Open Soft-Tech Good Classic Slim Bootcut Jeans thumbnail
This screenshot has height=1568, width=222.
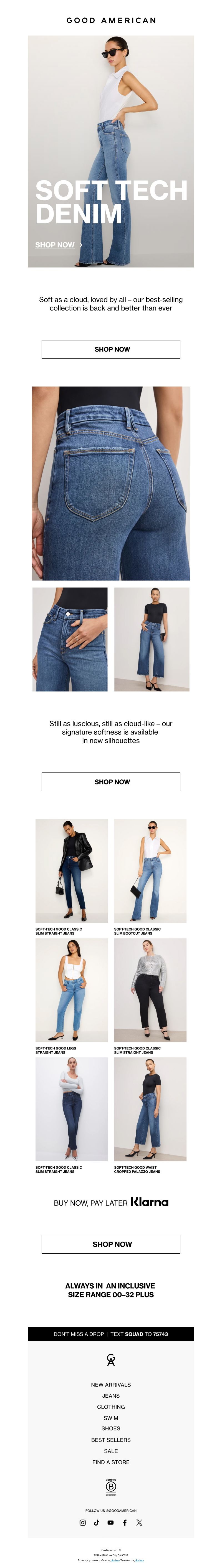coord(150,870)
